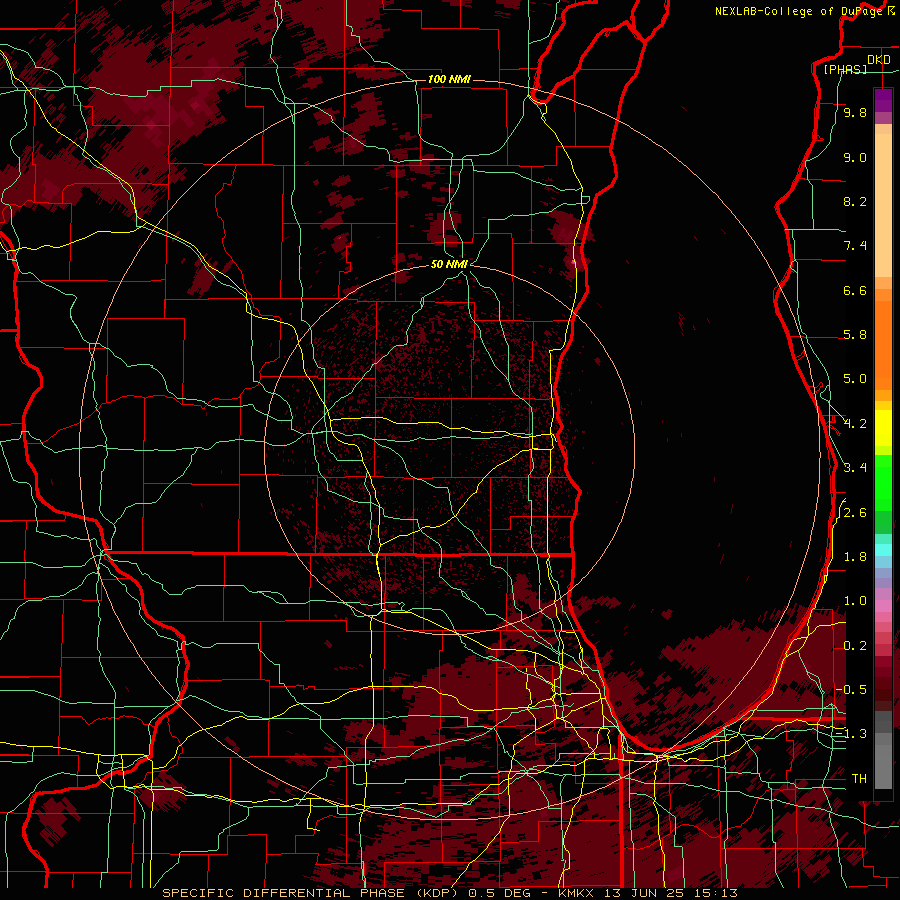Pick the bright green segment of the color bar
Image resolution: width=900 pixels, height=900 pixels.
[883, 482]
